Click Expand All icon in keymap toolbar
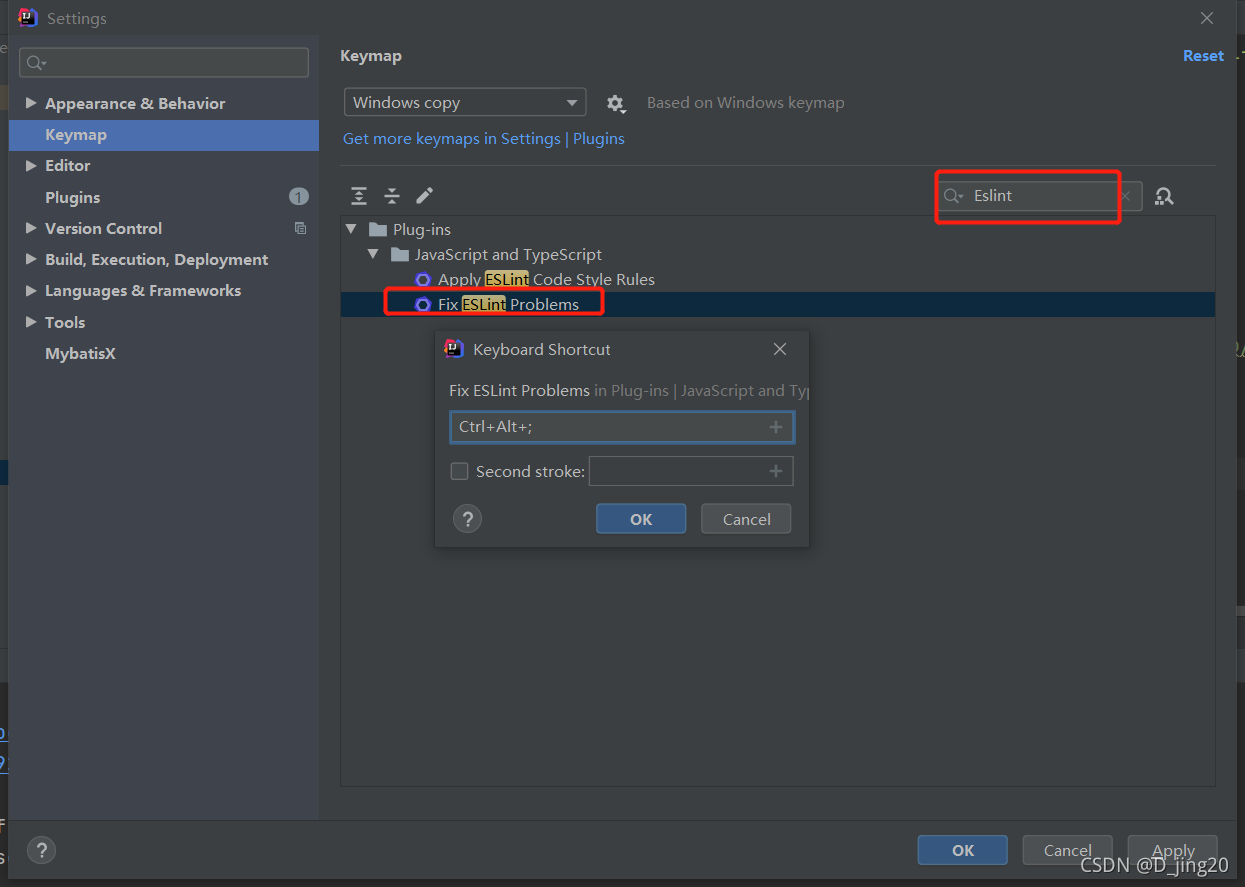 359,196
